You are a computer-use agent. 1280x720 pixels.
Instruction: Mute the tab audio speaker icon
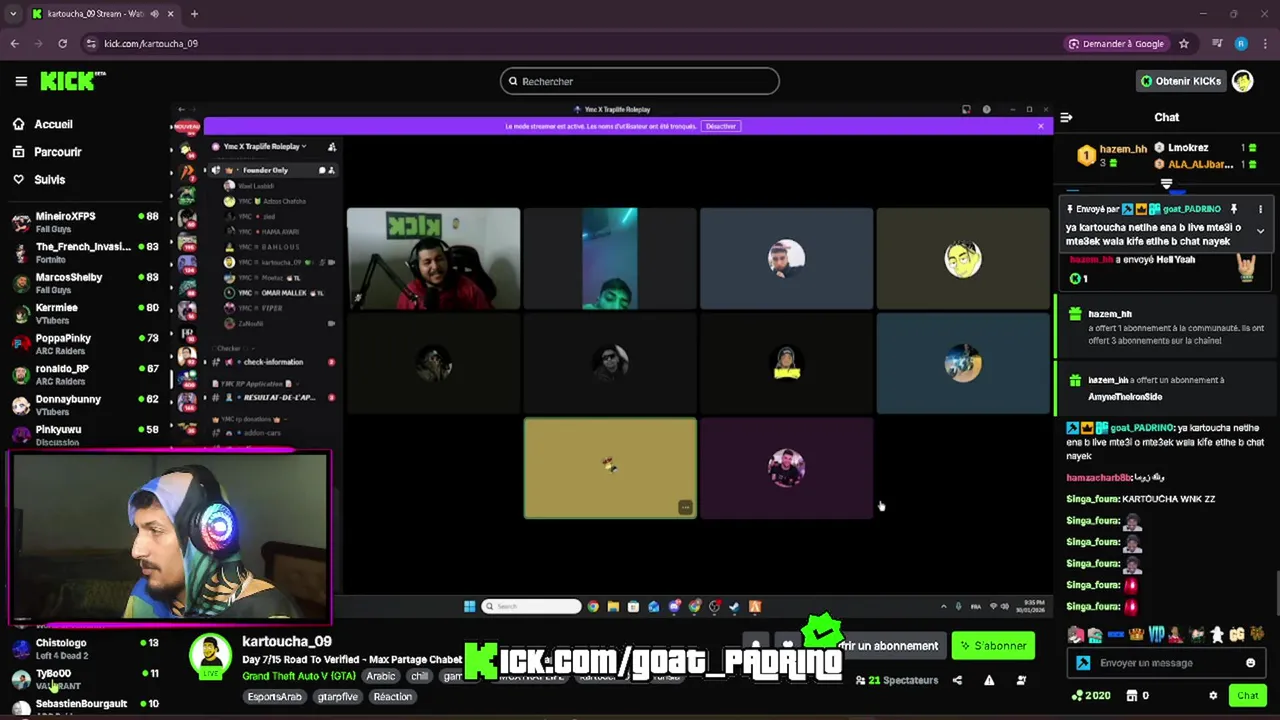(x=153, y=14)
